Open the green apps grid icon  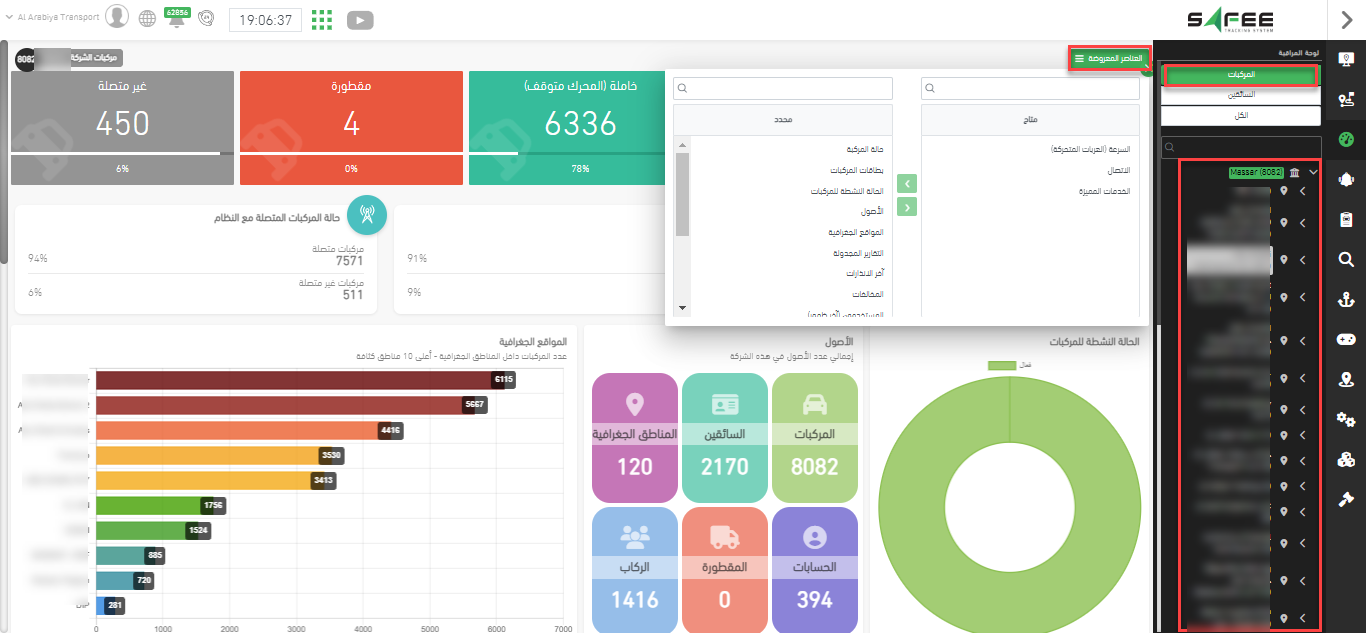coord(322,20)
